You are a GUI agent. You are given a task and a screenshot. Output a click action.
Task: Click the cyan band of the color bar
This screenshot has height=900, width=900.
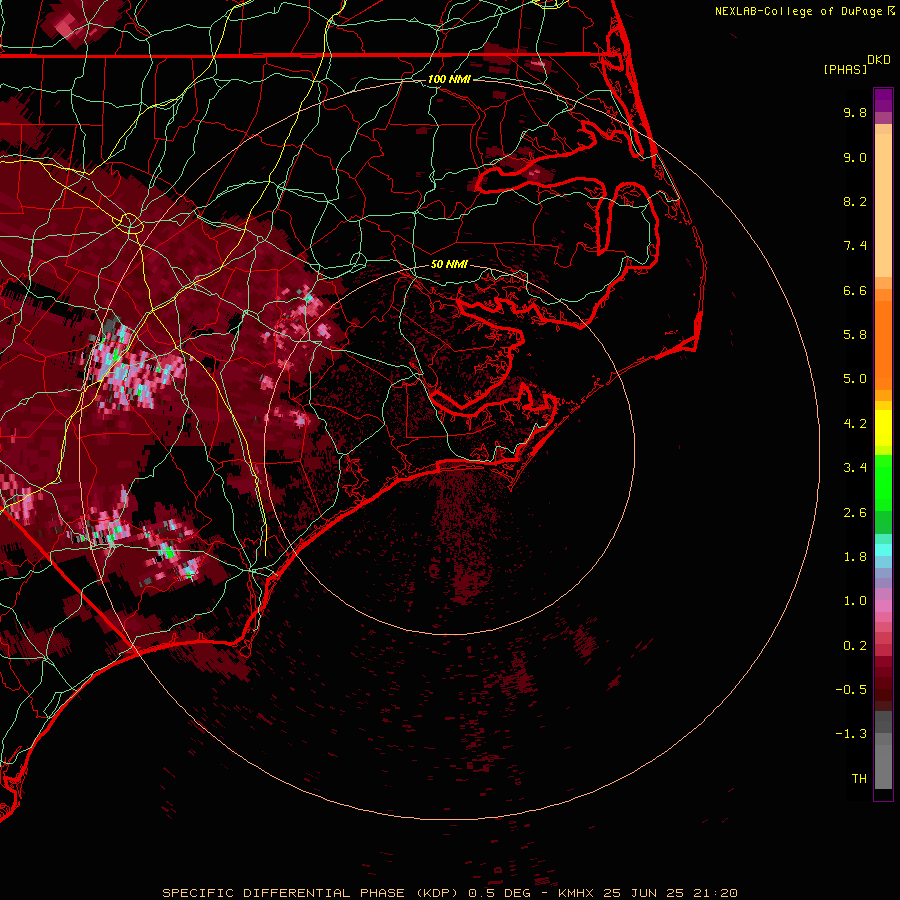point(883,550)
